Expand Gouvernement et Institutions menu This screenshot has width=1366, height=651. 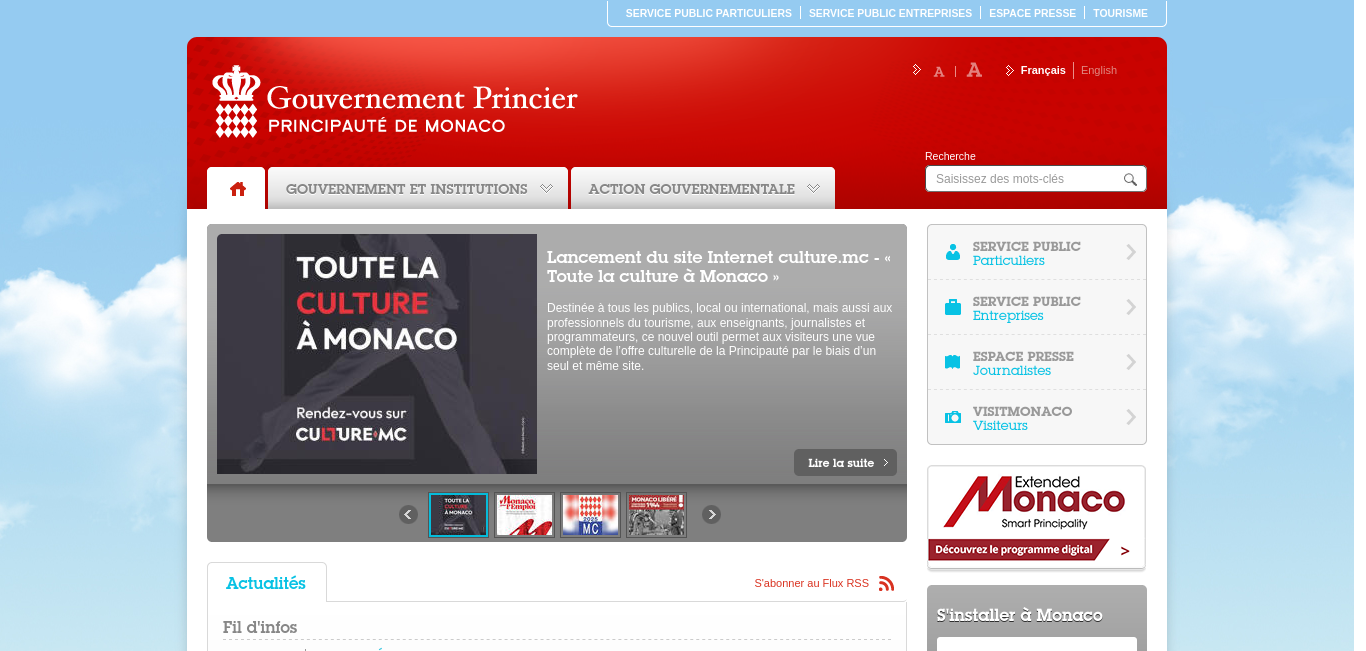point(418,188)
